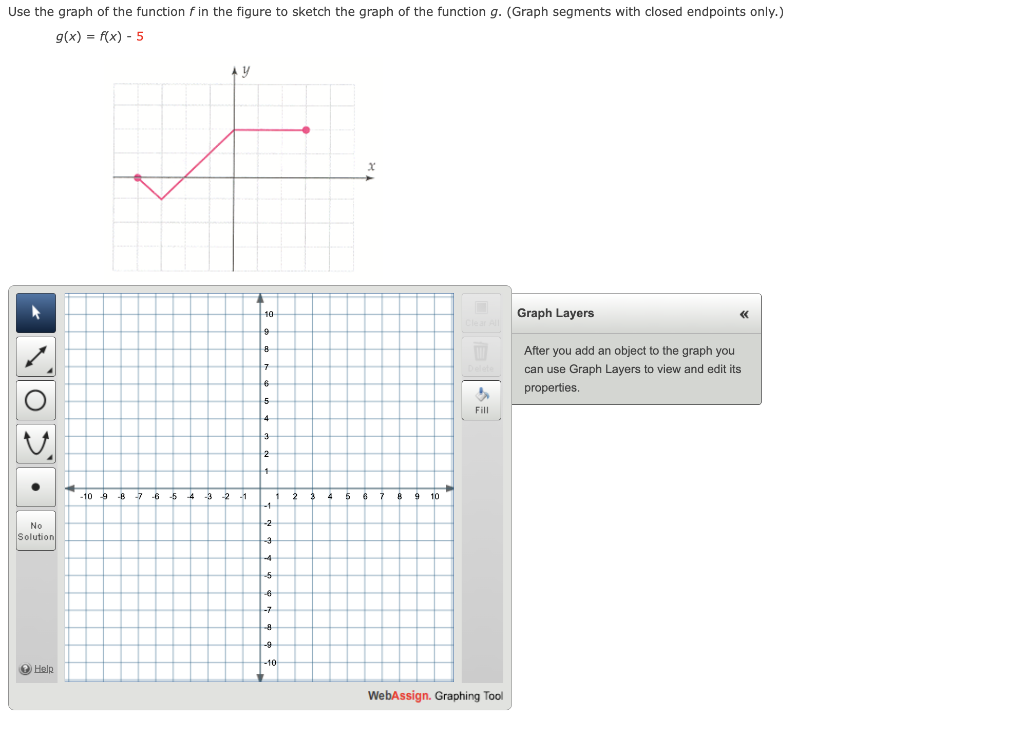Open the parabola tool variants flyout
The width and height of the screenshot is (1024, 739).
(47, 456)
